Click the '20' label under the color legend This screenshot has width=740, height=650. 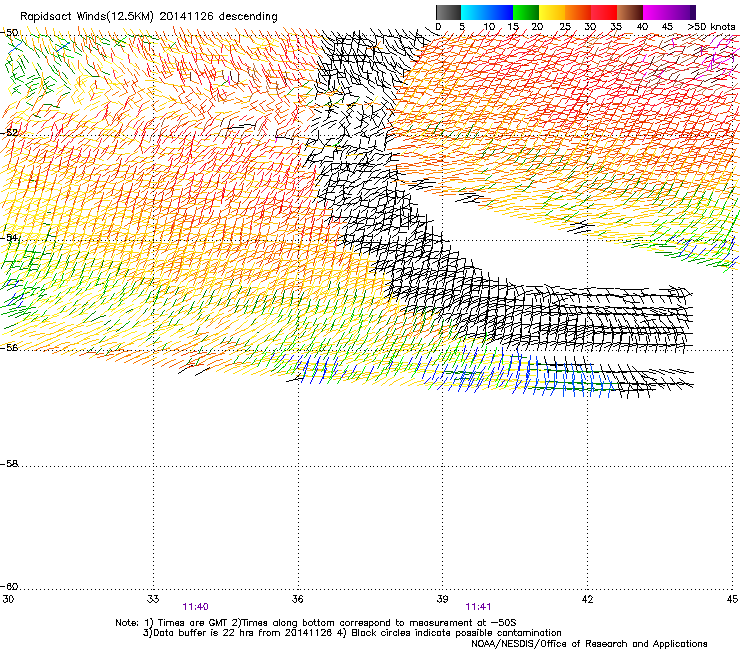(x=537, y=27)
